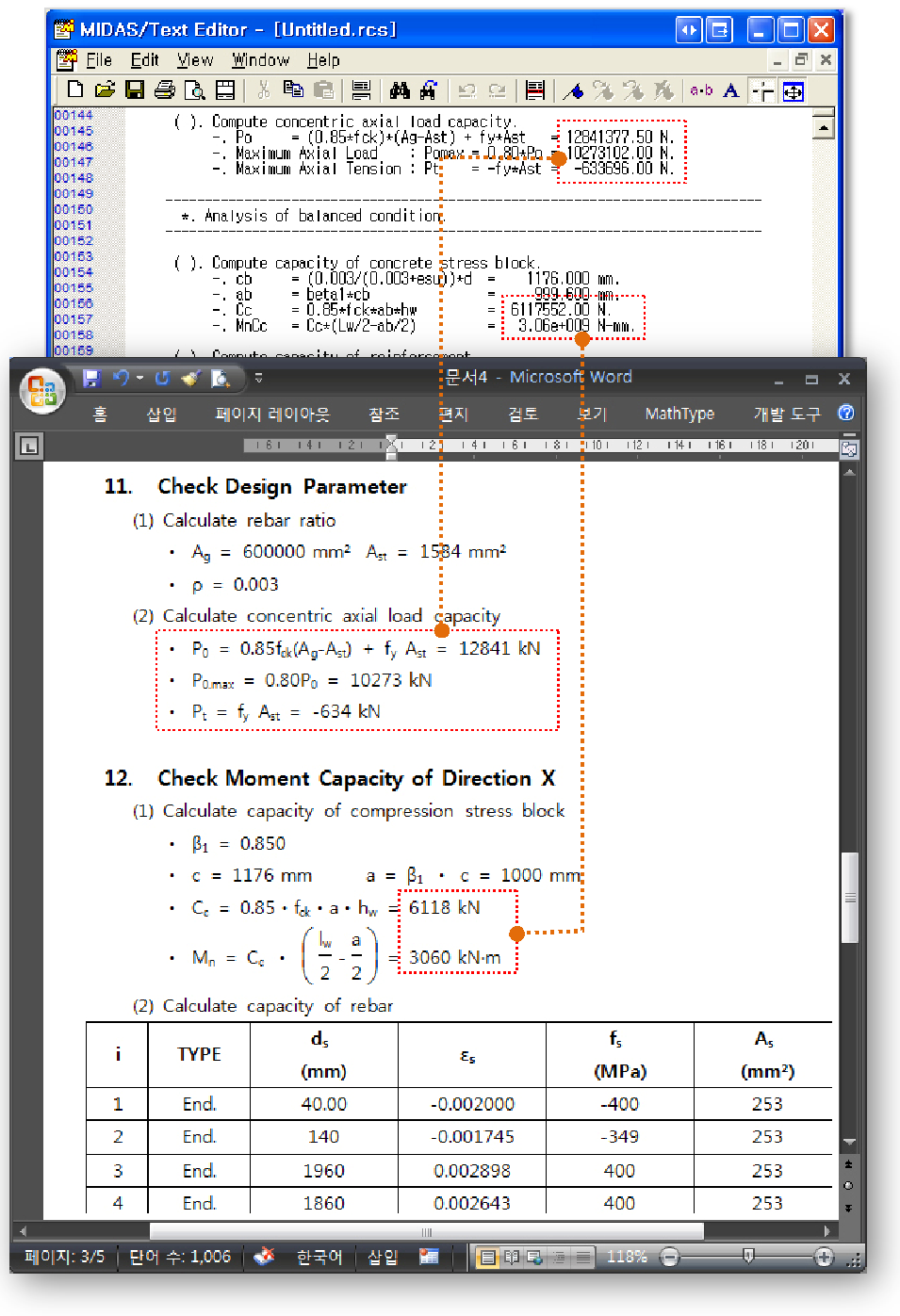Click the Copy icon in MIDAS toolbar
This screenshot has height=1316, width=900.
click(x=293, y=89)
